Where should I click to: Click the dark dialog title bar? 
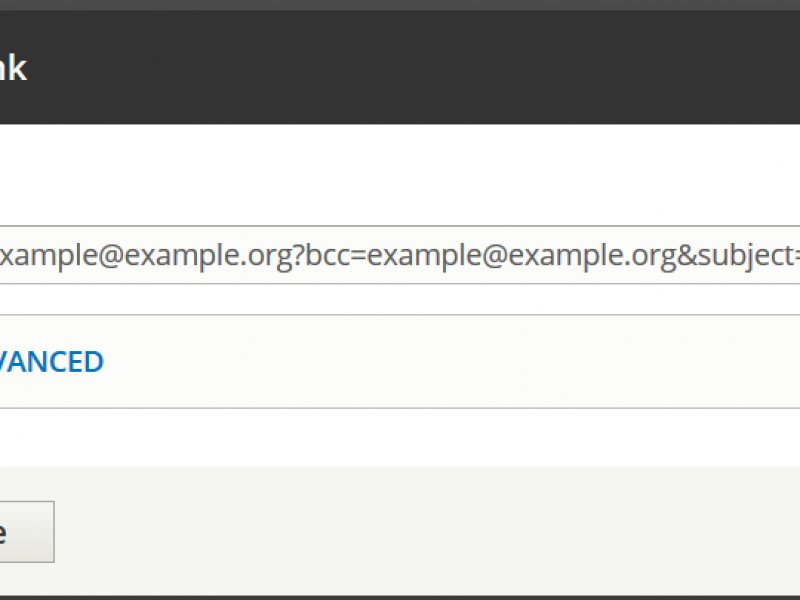tap(400, 67)
